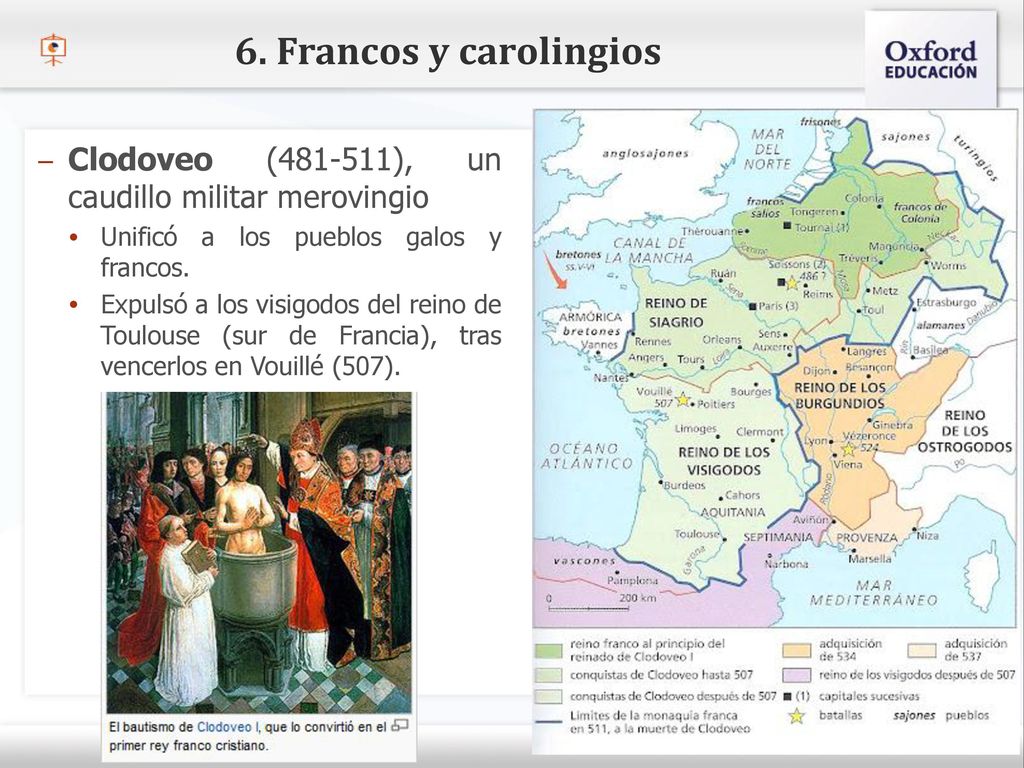Click the light green 'conquistas de Clodoveo hasta 507' swatch
Viewport: 1024px width, 768px height.
point(548,675)
